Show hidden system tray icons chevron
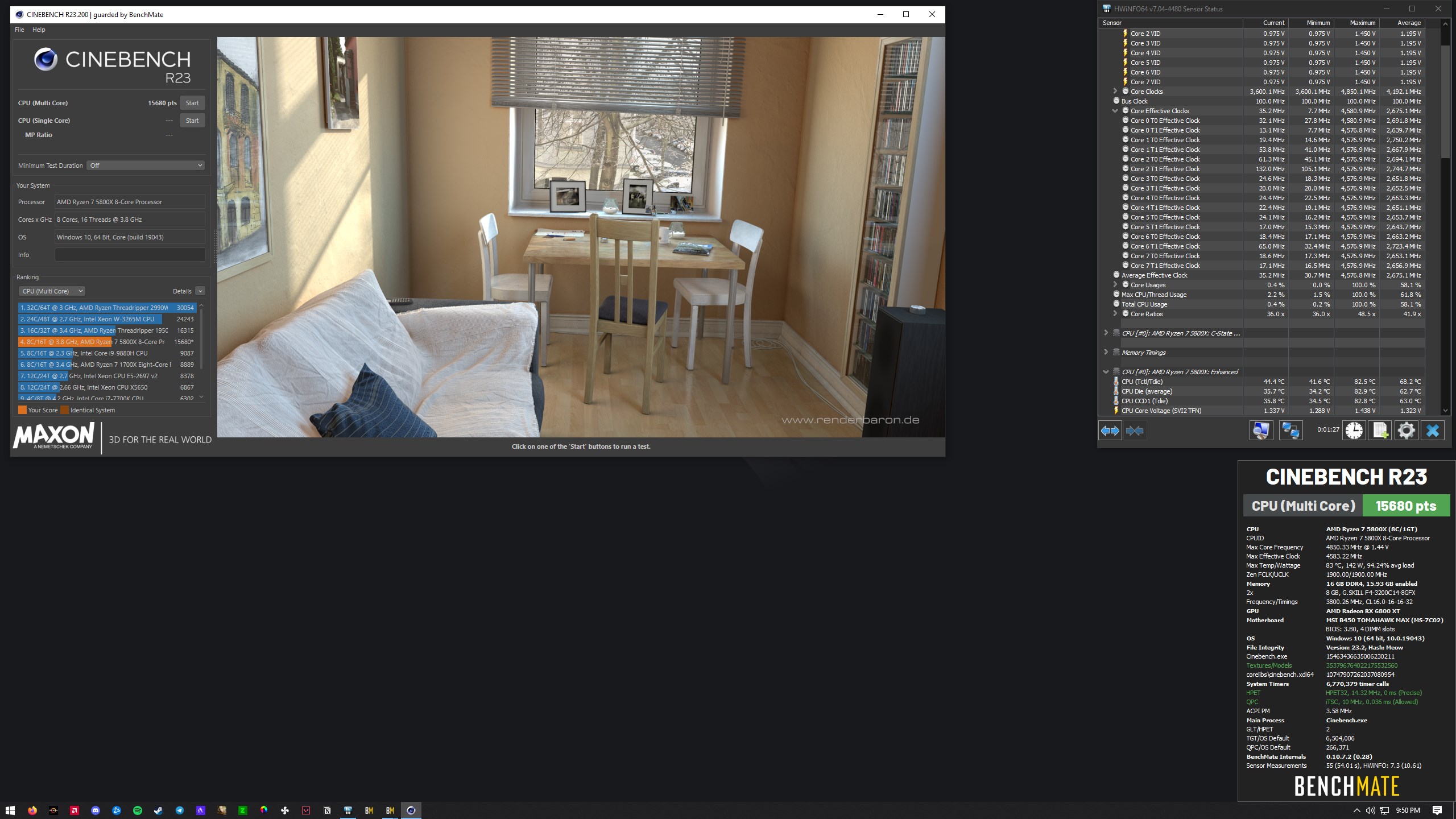Screen dimensions: 1456x819 [1356, 810]
